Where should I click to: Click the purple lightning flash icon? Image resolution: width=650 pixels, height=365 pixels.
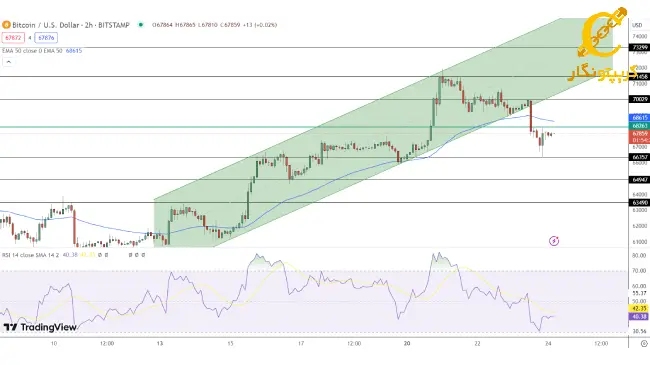[x=554, y=241]
